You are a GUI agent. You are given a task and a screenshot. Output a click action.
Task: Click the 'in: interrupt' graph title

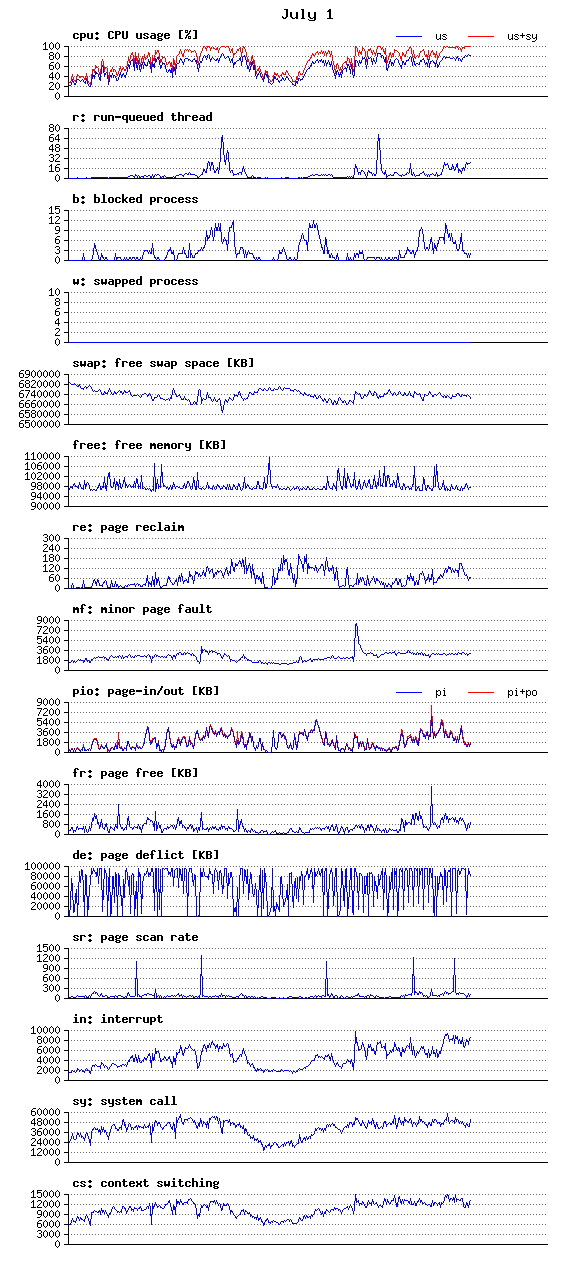[x=117, y=1019]
